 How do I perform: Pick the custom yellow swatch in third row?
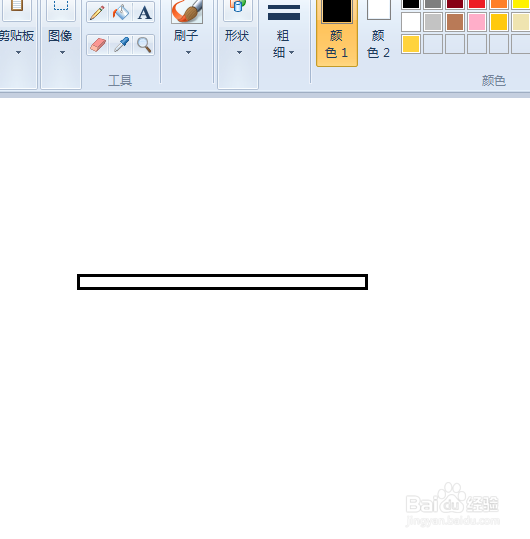pos(411,44)
